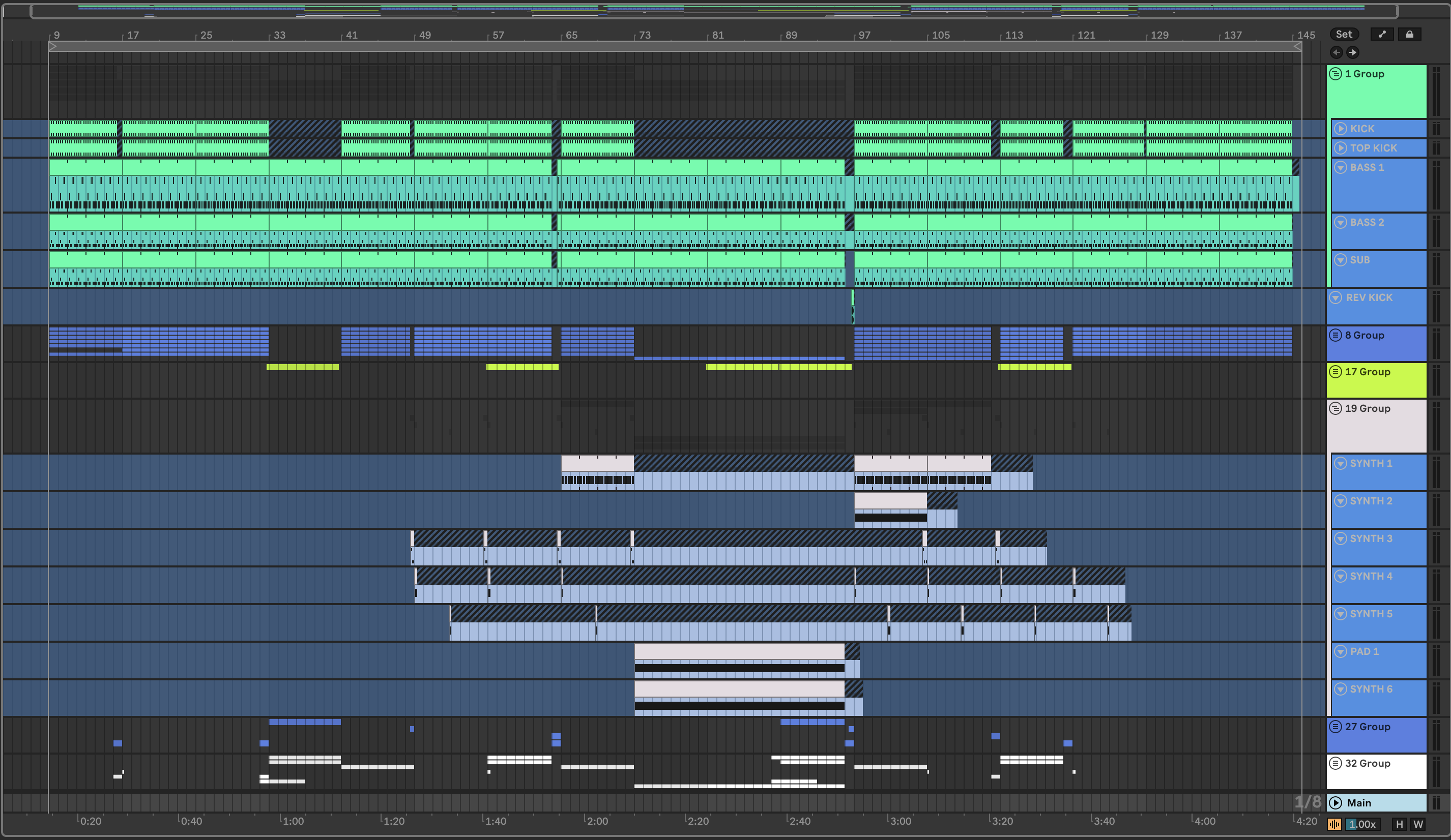Toggle the W optimize width button

pos(1418,824)
